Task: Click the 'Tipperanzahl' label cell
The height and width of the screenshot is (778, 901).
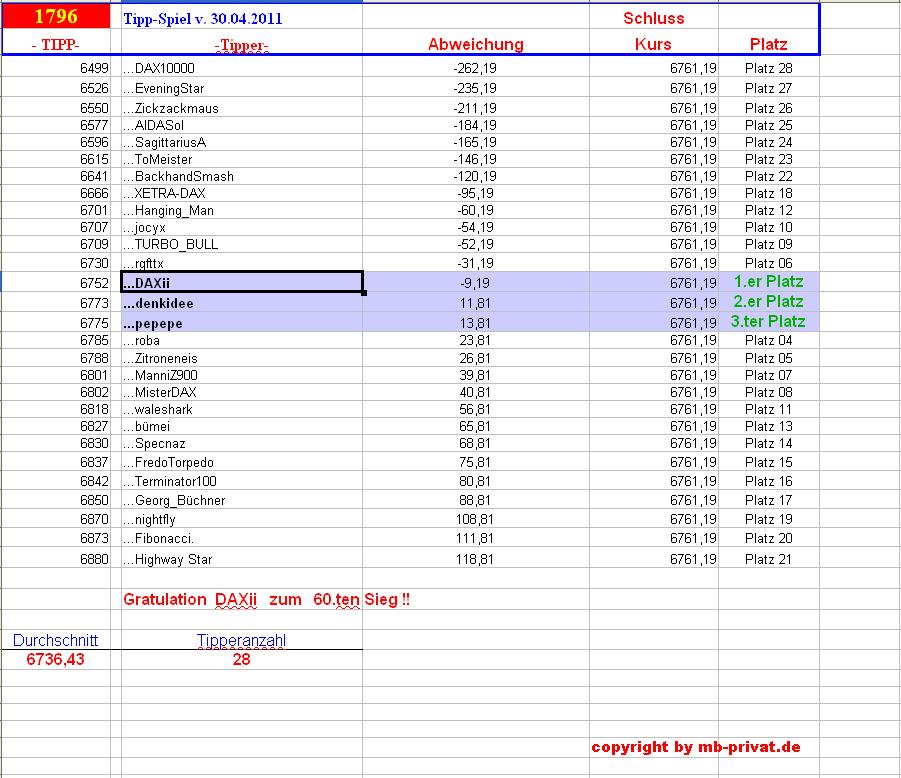Action: click(x=241, y=640)
